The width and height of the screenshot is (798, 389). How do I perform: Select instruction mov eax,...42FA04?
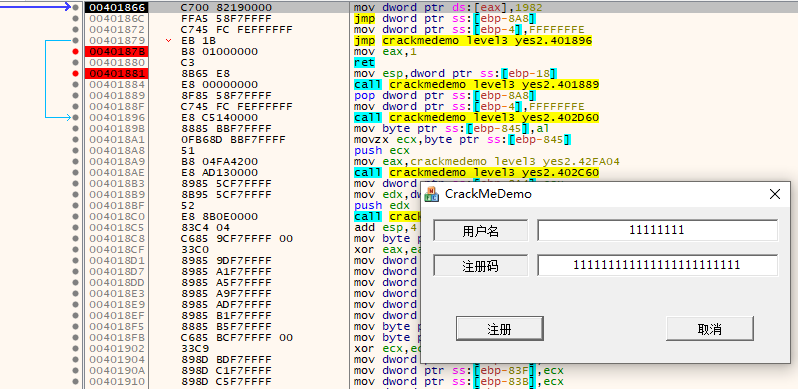(x=487, y=162)
